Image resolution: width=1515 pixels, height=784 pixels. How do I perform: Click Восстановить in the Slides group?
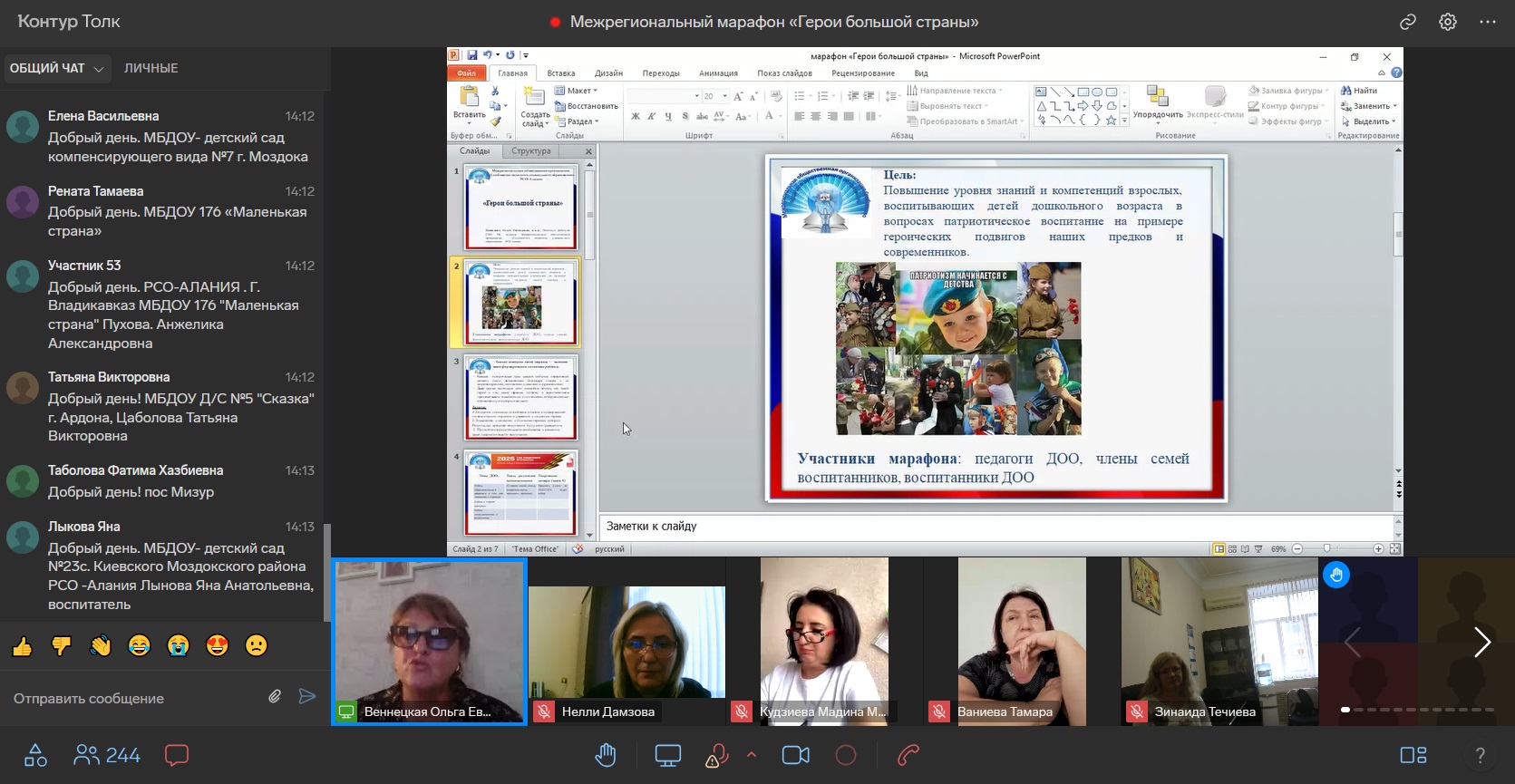[586, 106]
